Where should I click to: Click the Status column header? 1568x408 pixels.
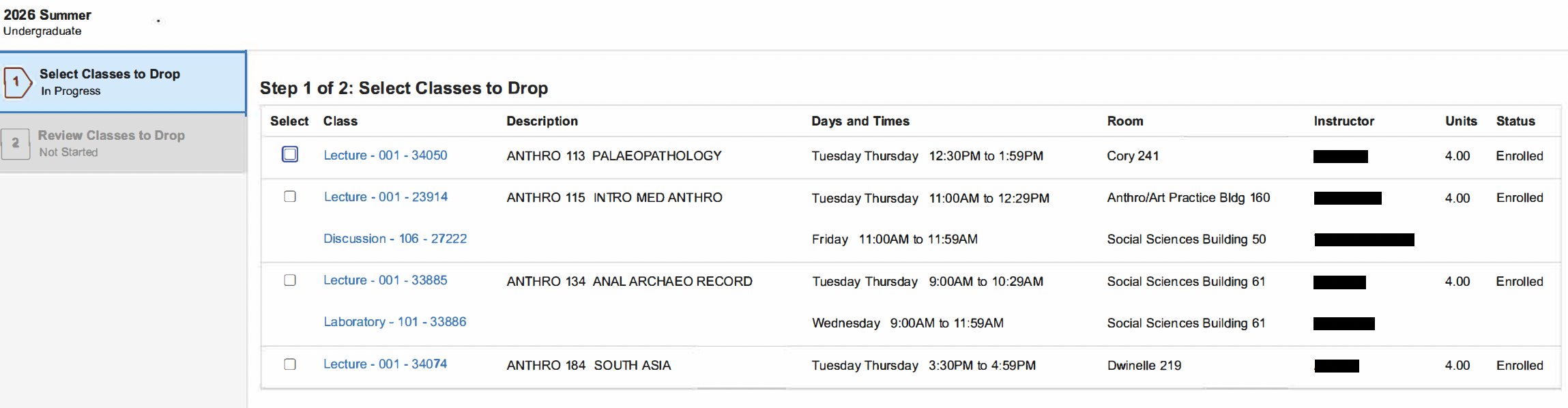1515,121
